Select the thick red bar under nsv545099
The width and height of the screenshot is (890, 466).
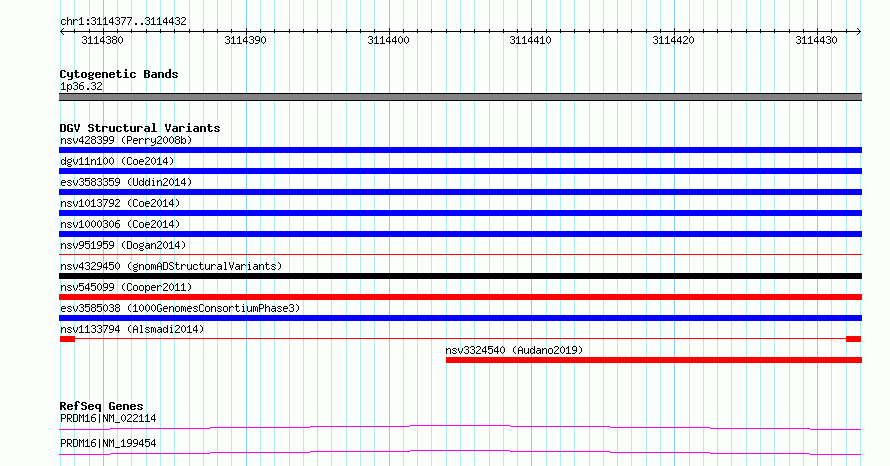[x=460, y=297]
